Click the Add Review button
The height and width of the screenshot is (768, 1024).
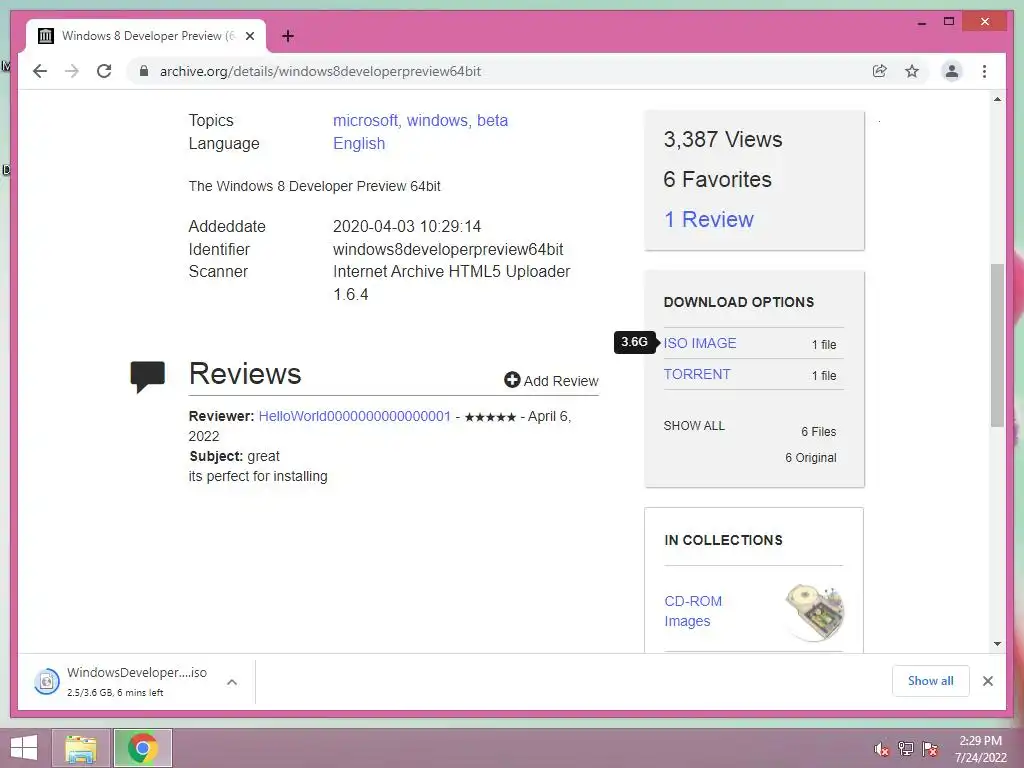coord(551,381)
